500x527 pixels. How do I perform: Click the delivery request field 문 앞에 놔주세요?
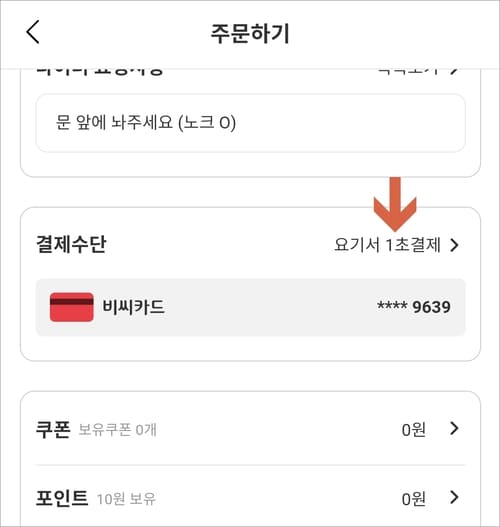(x=250, y=123)
